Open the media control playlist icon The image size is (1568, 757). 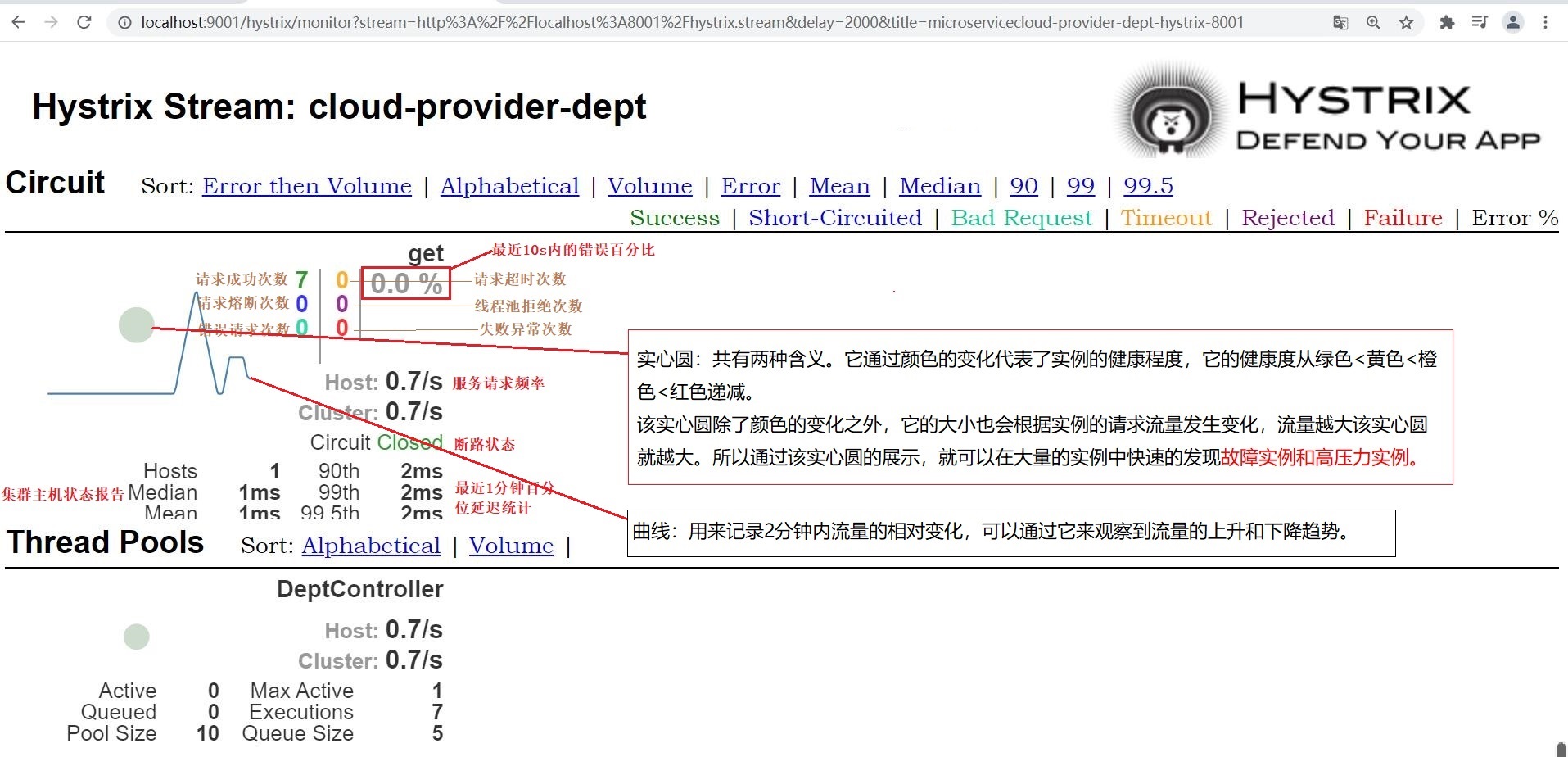coord(1480,23)
